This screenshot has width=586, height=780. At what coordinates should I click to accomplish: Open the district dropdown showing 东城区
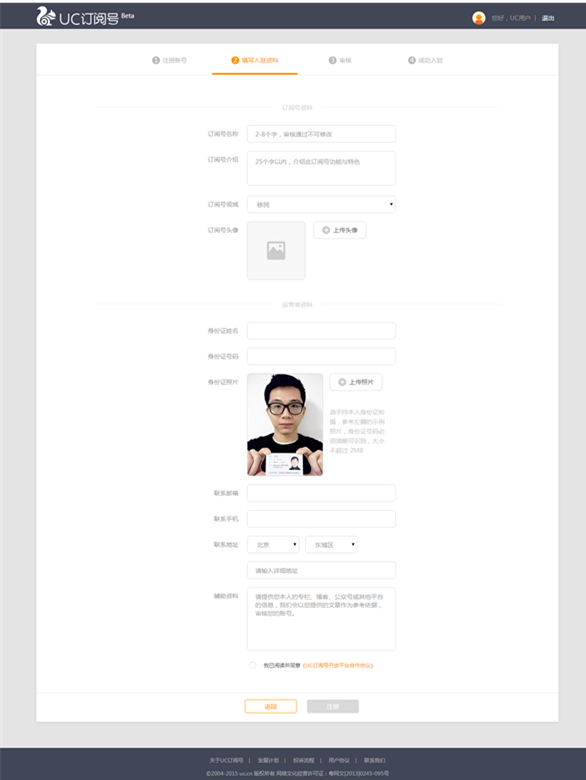coord(331,545)
